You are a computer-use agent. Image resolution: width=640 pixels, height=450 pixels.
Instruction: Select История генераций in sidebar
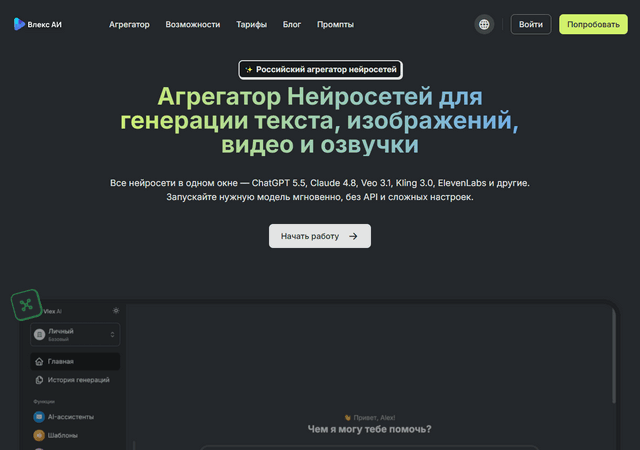[x=75, y=380]
